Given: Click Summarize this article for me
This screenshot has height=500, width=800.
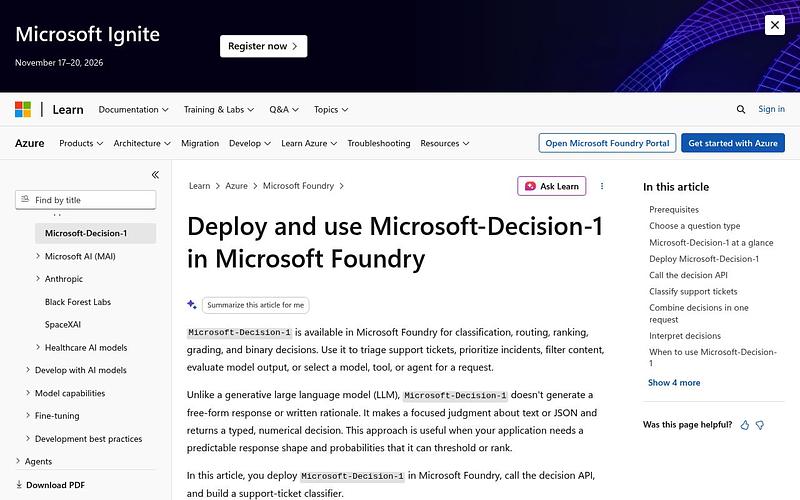Looking at the screenshot, I should coord(256,305).
